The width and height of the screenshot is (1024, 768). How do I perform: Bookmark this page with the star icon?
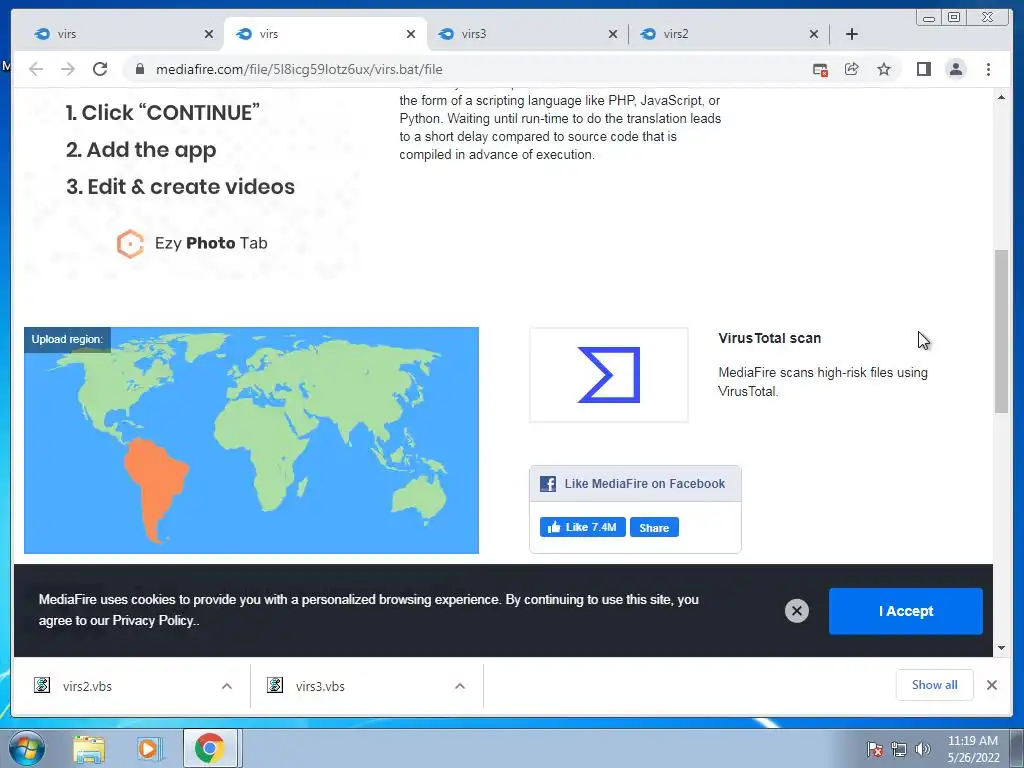click(x=884, y=69)
